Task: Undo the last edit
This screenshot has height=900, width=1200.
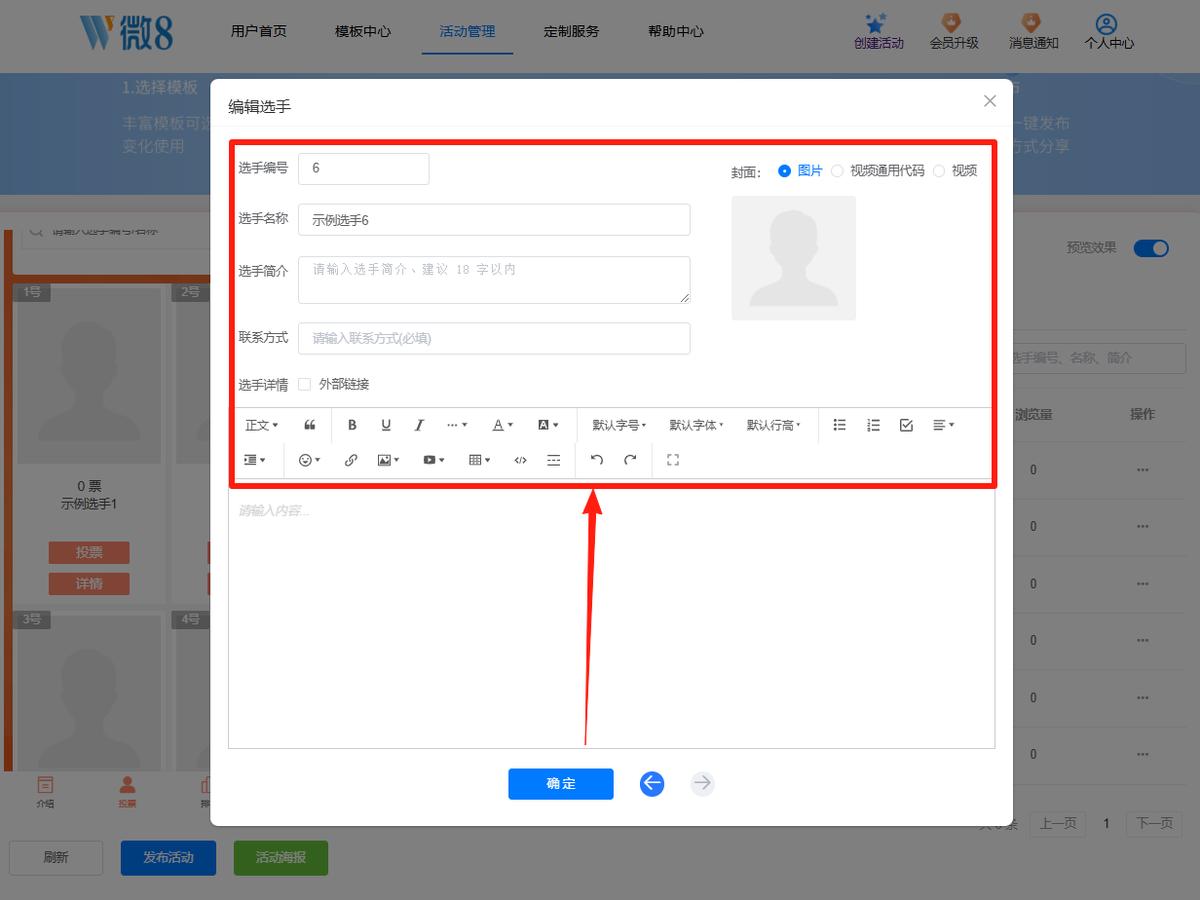Action: click(597, 460)
